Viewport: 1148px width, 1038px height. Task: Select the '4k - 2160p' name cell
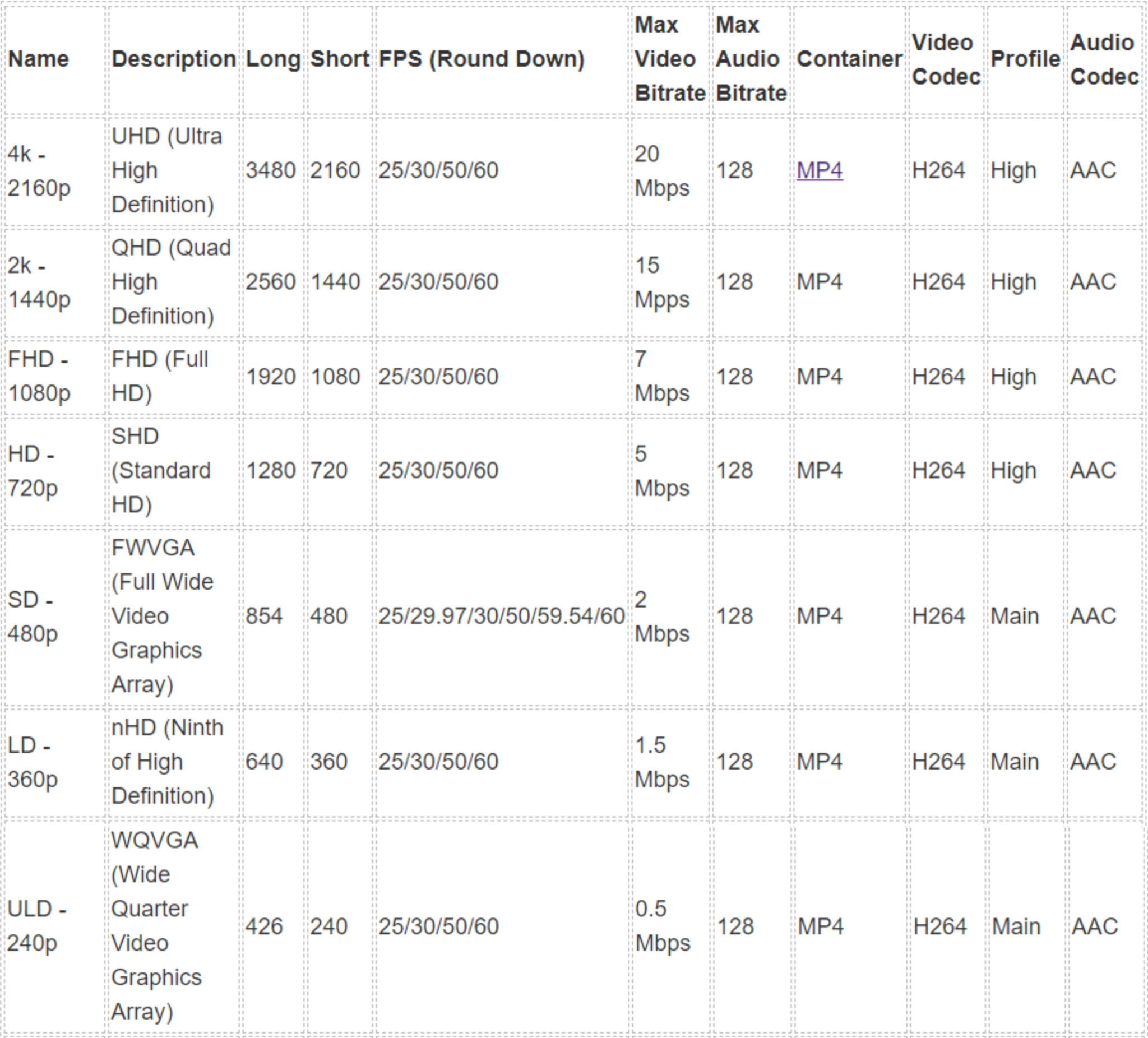pos(39,171)
